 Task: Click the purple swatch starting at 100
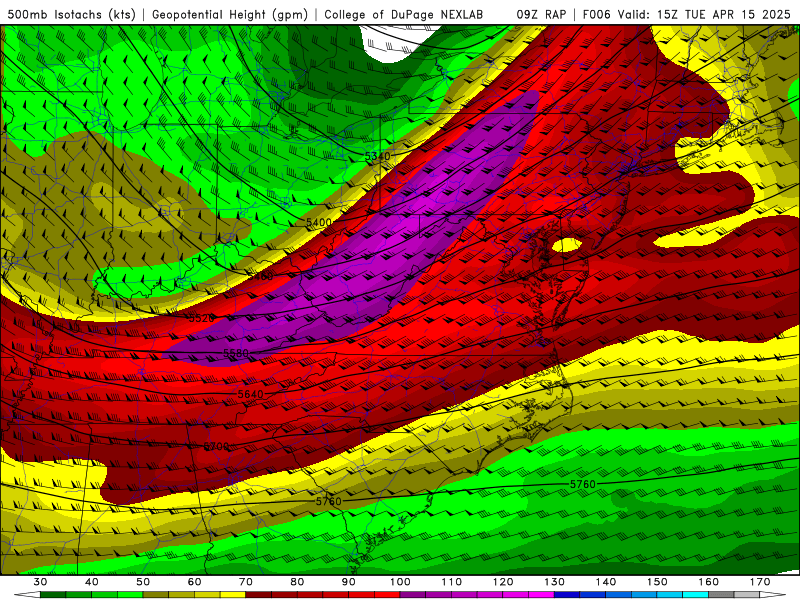click(413, 595)
